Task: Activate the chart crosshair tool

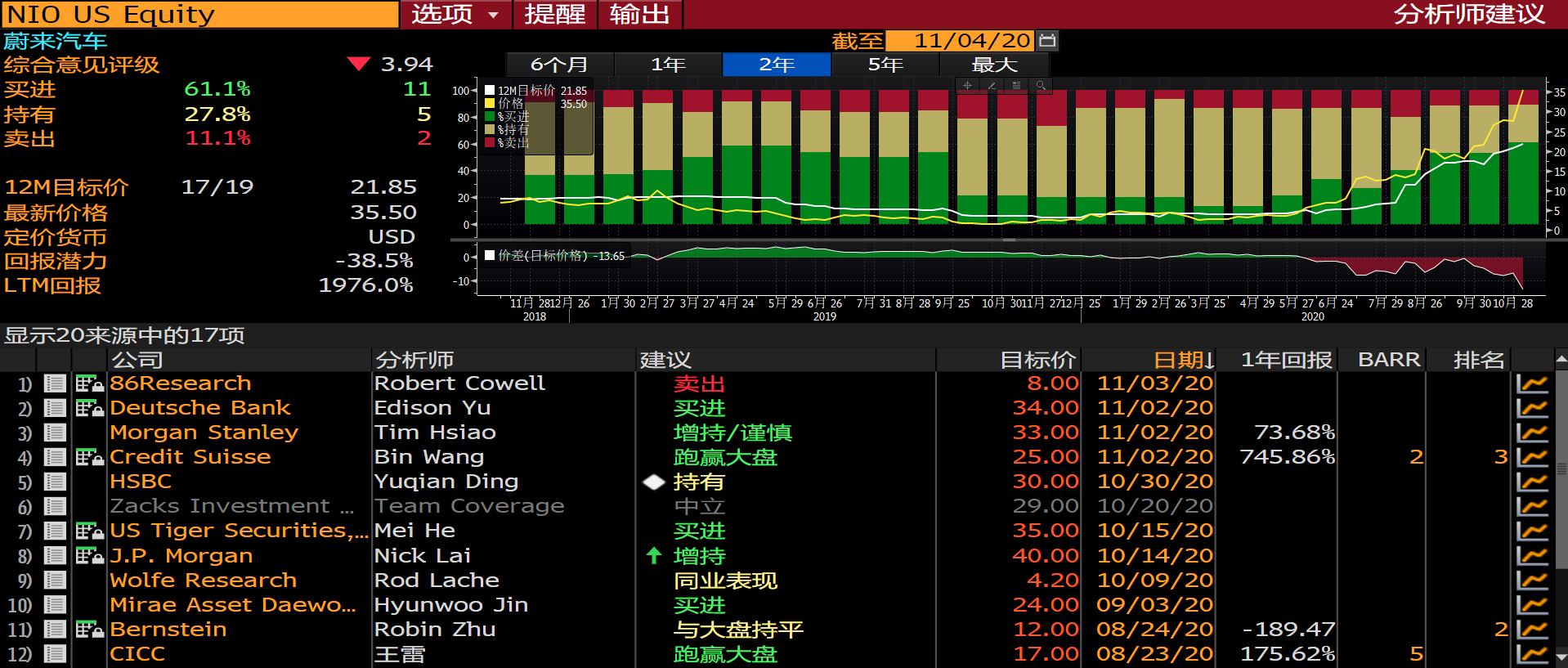Action: click(x=967, y=85)
